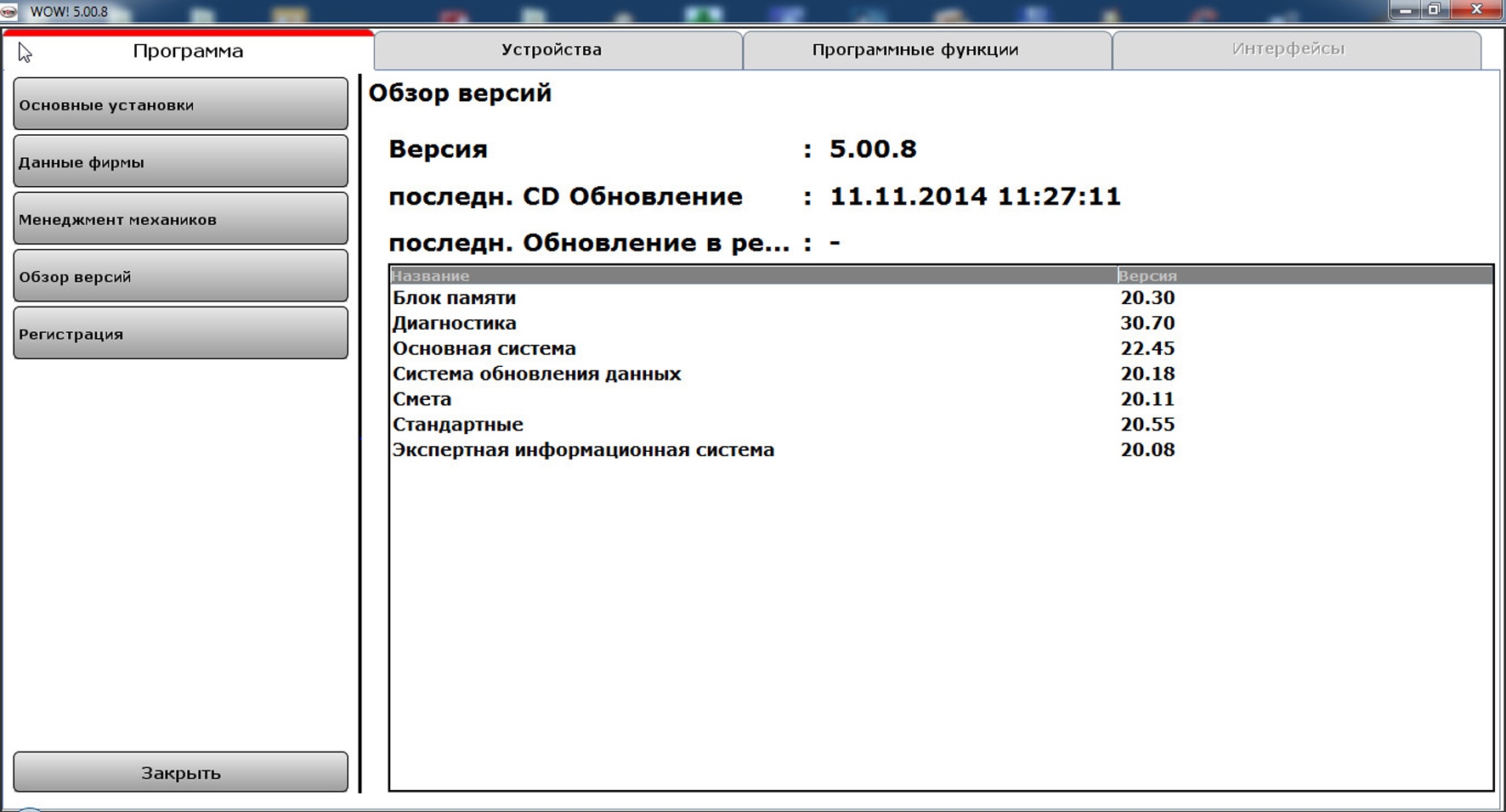This screenshot has height=812, width=1506.
Task: Open Основные установки settings
Action: coord(180,104)
